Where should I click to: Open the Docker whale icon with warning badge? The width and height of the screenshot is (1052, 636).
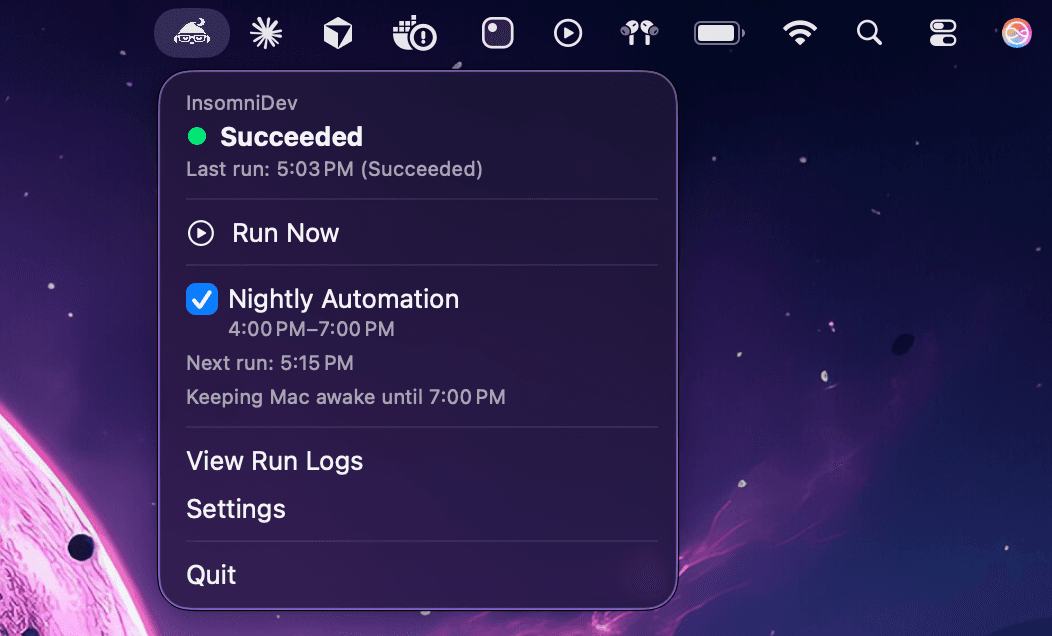[414, 32]
